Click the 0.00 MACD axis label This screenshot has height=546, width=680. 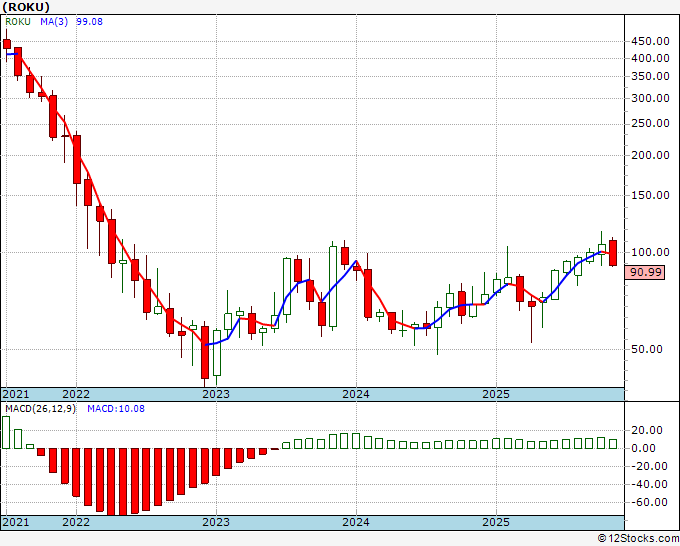coord(643,448)
